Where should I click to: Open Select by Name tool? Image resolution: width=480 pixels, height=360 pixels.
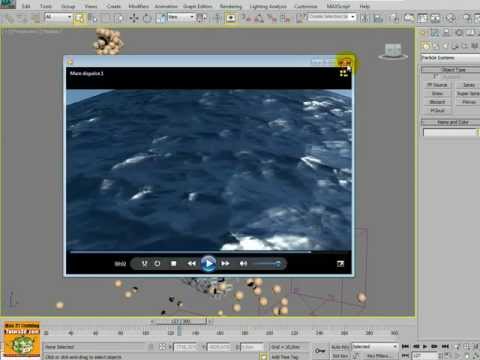tap(92, 18)
